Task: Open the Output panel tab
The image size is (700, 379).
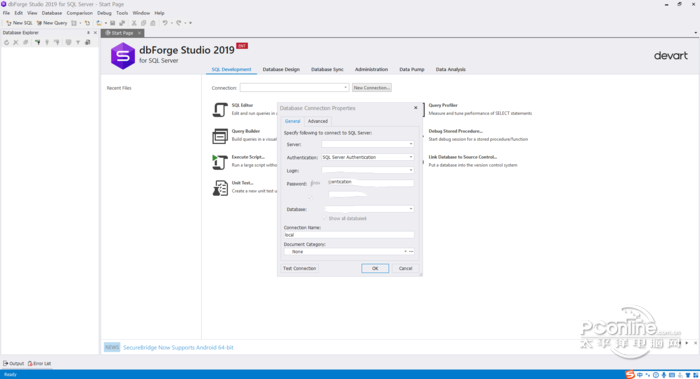Action: pos(13,363)
